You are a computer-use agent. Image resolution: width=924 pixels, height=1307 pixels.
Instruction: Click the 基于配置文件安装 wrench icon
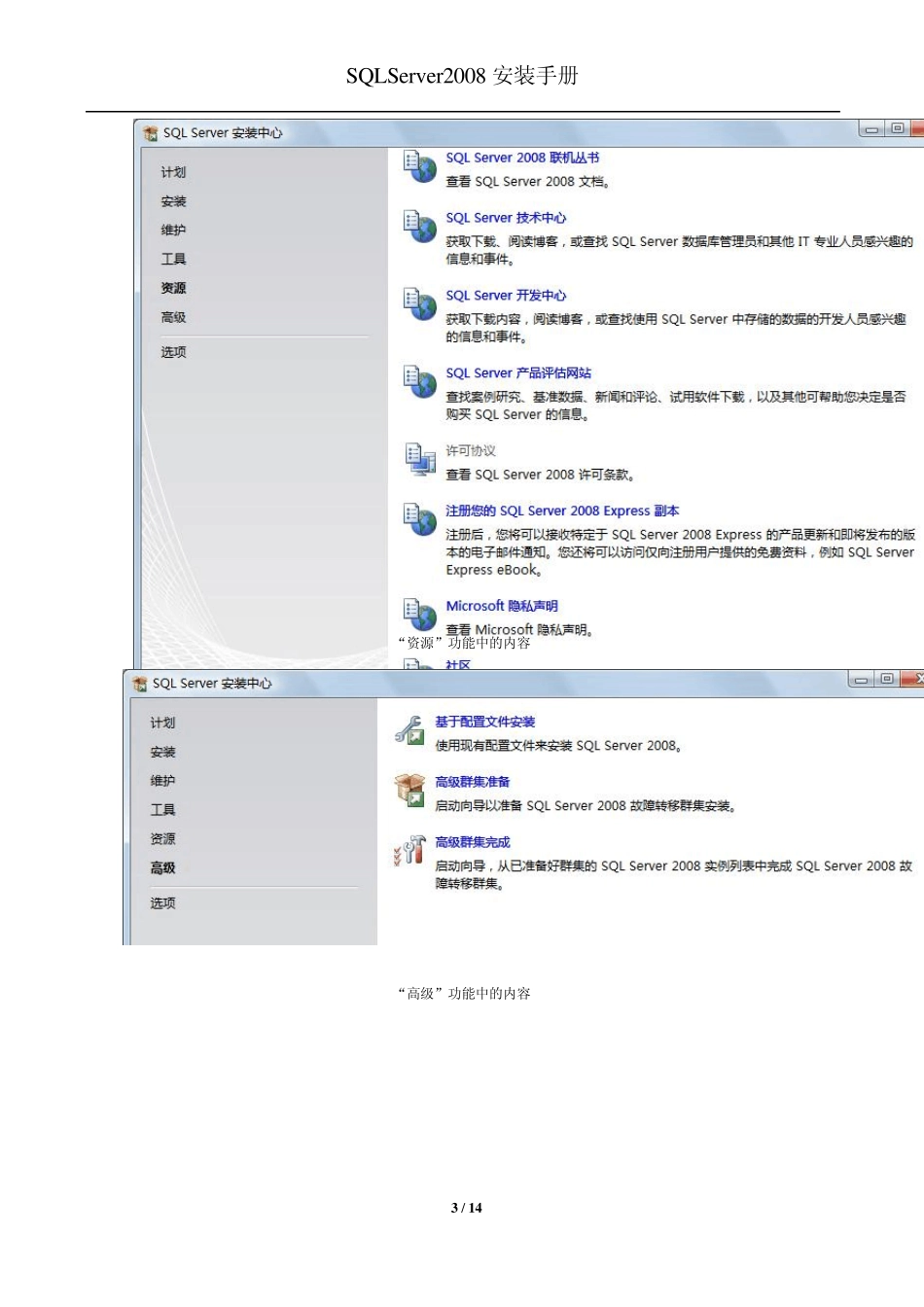coord(409,730)
